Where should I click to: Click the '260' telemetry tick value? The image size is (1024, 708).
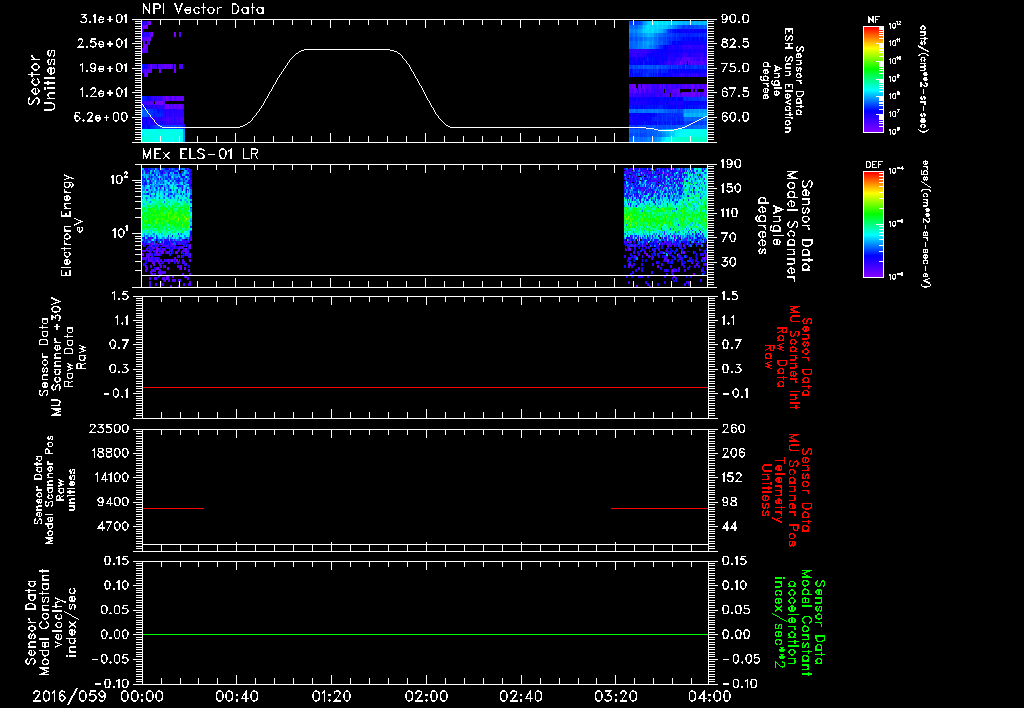733,428
